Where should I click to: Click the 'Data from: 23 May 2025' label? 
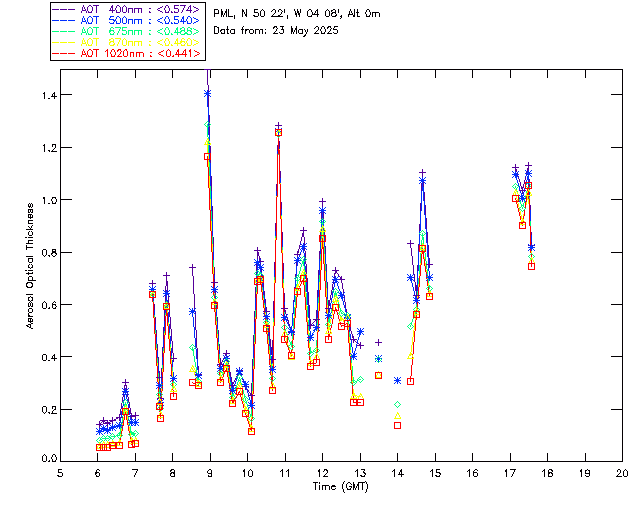pos(276,31)
